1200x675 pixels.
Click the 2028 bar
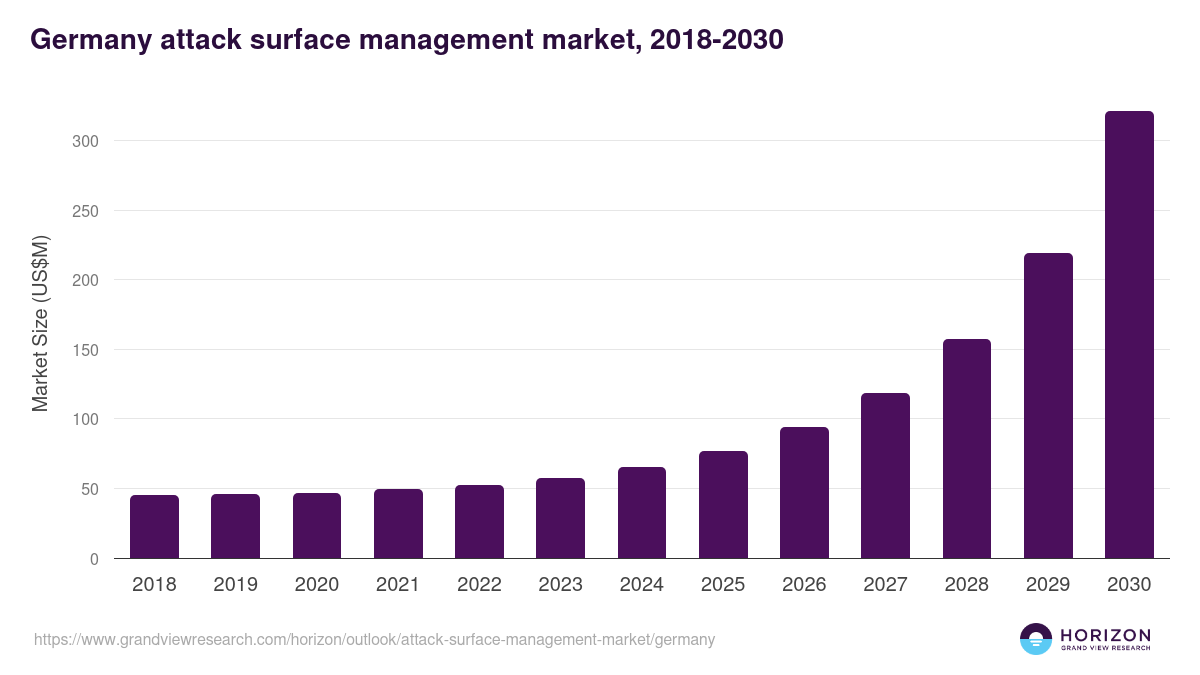tap(966, 450)
